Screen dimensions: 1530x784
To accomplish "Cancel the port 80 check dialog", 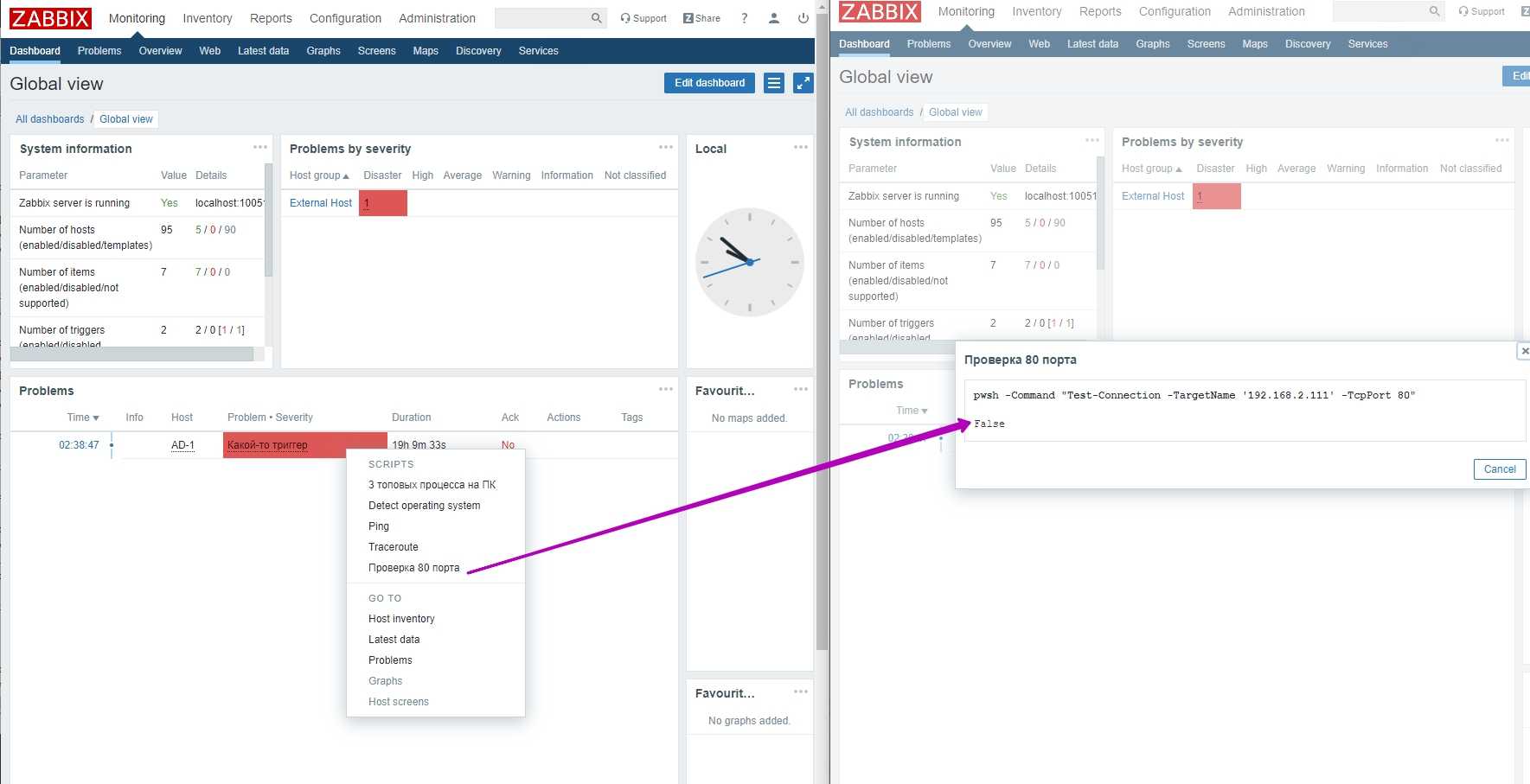I will click(x=1499, y=469).
